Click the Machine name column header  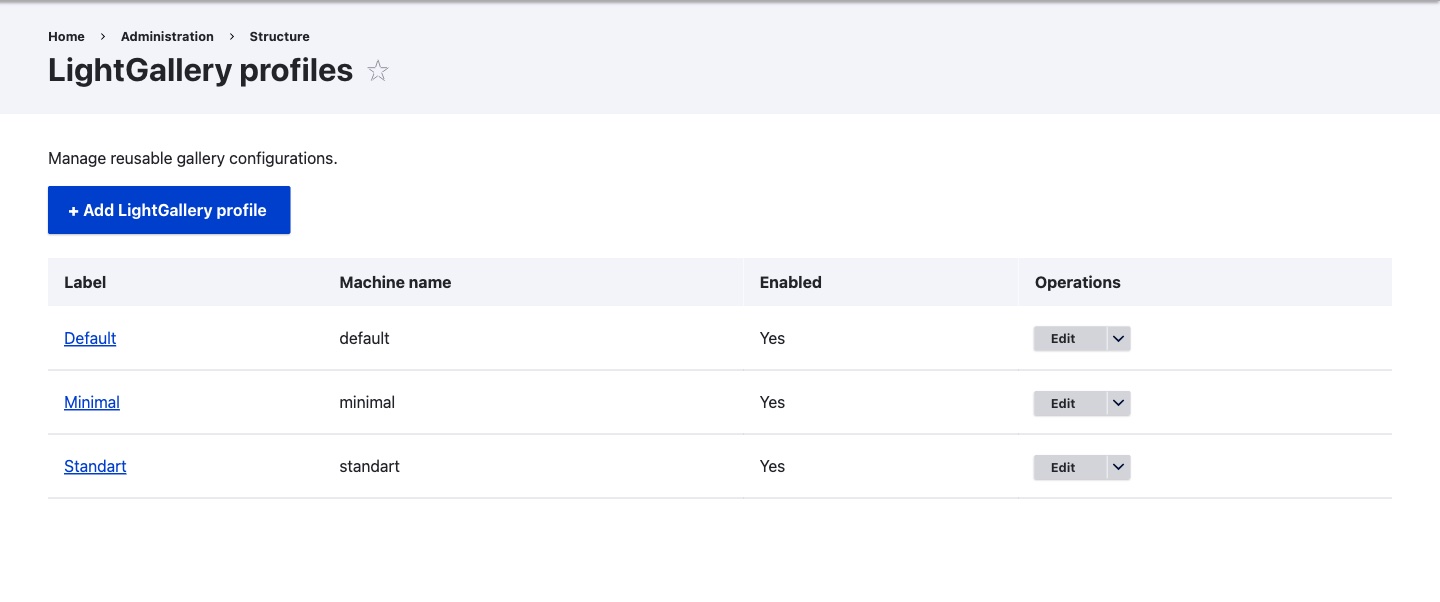pyautogui.click(x=395, y=282)
